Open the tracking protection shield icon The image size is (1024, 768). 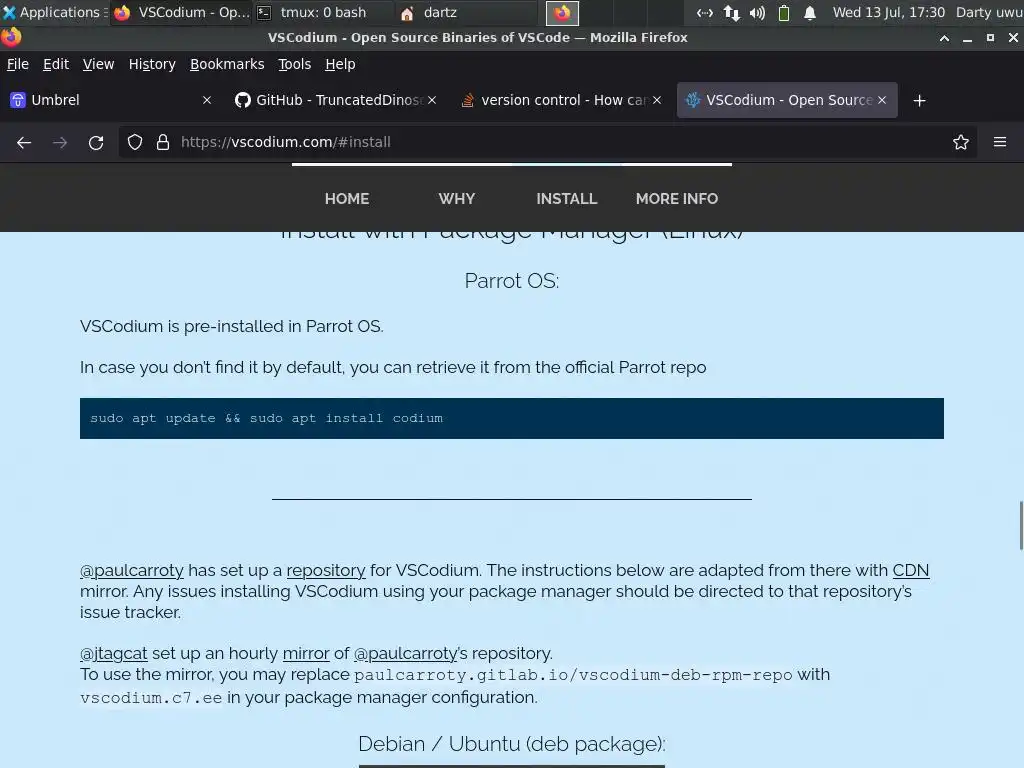(135, 142)
